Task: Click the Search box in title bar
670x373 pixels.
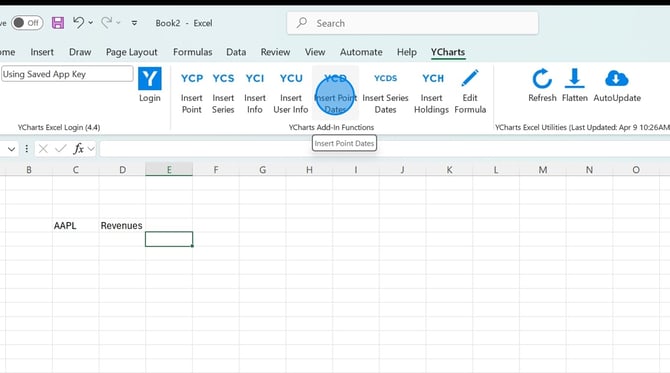Action: tap(412, 23)
